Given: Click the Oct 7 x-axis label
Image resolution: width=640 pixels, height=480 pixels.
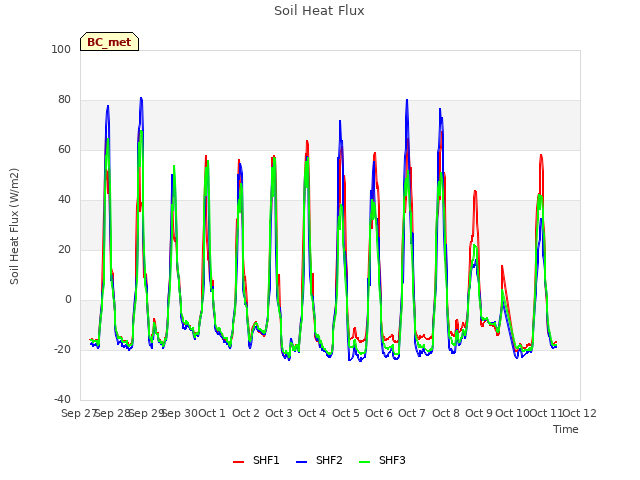Looking at the screenshot, I should coord(412,413).
